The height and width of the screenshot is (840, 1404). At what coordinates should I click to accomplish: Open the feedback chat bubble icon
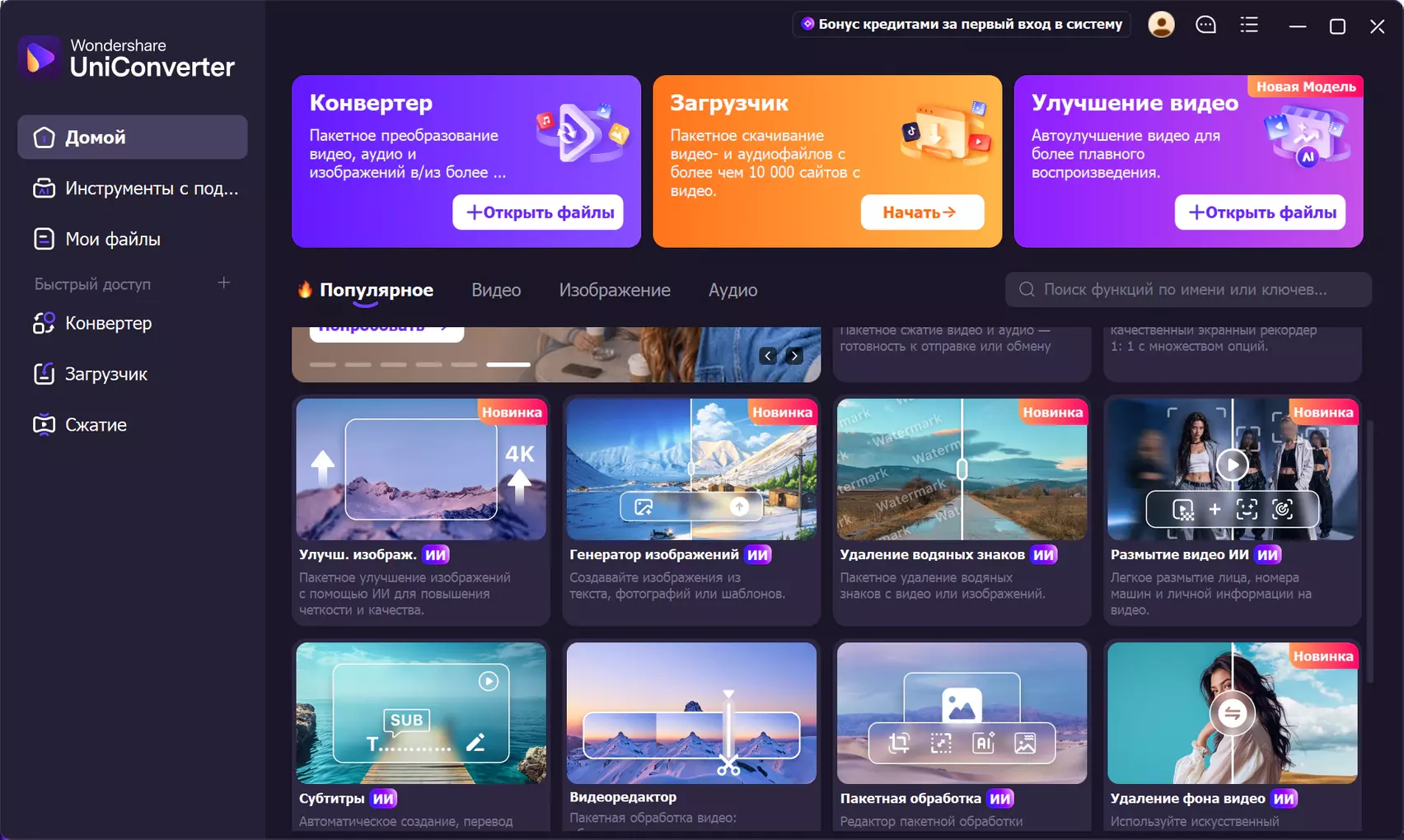pos(1205,25)
